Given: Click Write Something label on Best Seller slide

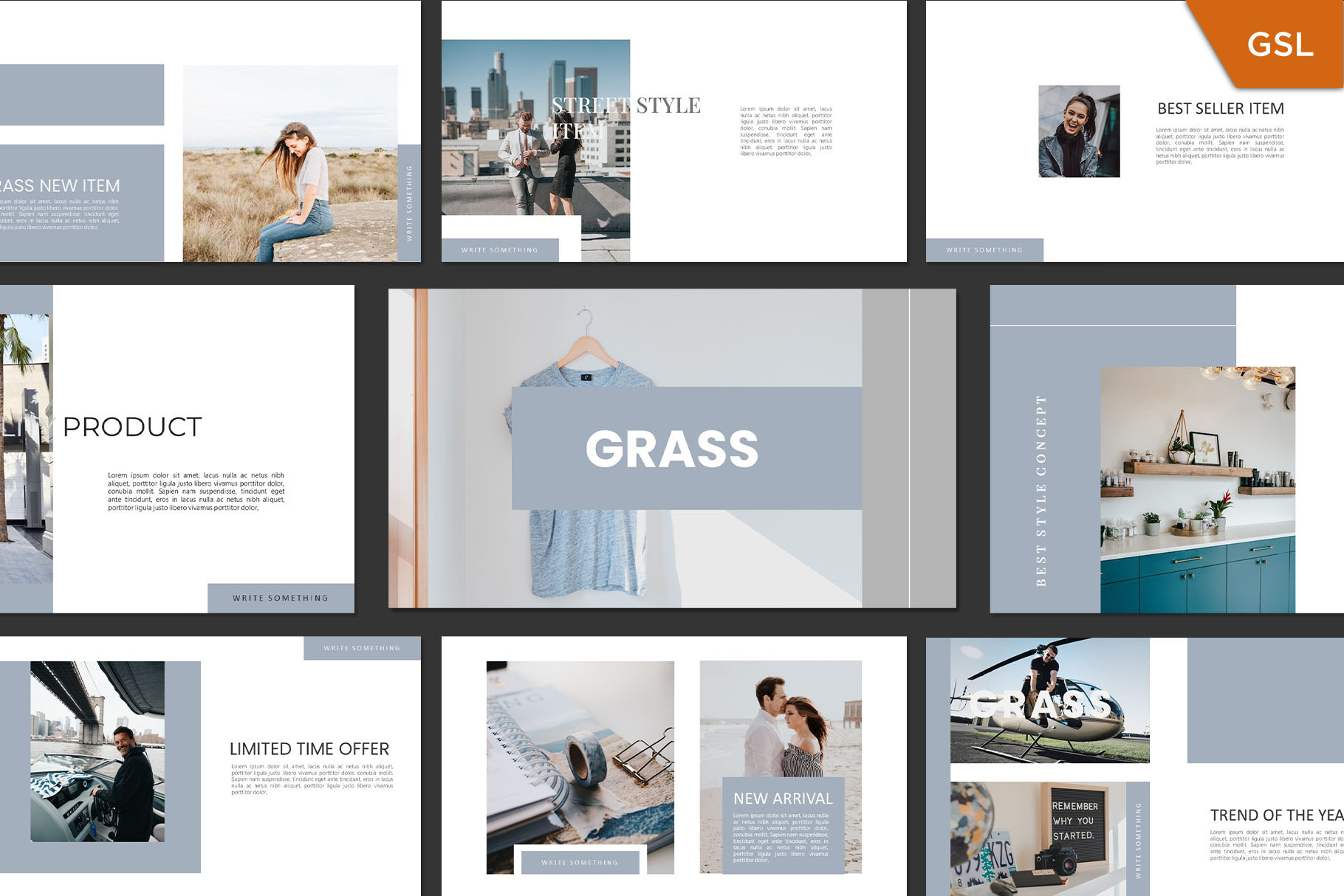Looking at the screenshot, I should (984, 250).
